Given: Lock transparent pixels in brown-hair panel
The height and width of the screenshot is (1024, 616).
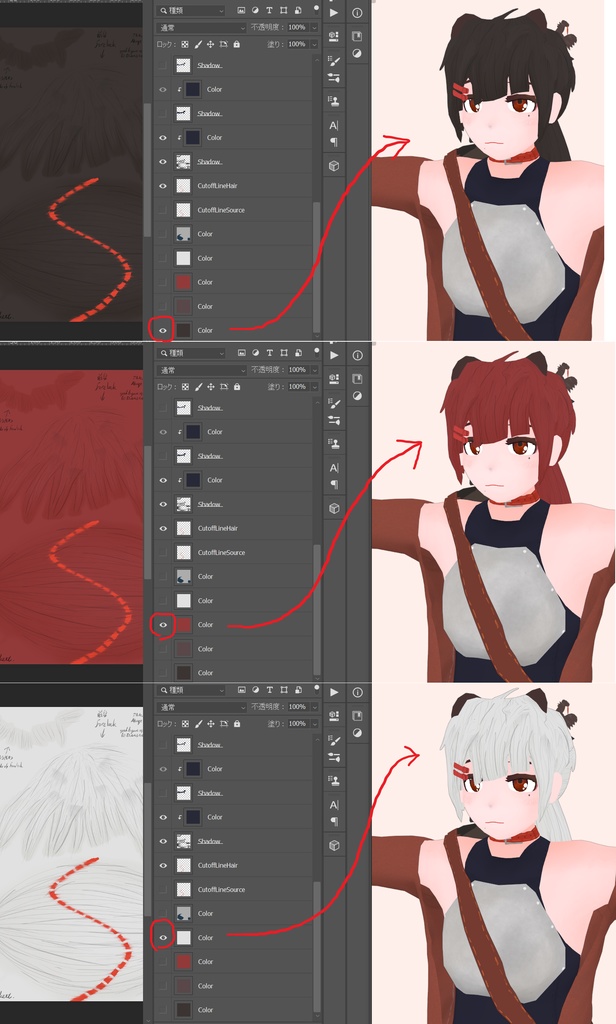Looking at the screenshot, I should tap(186, 44).
